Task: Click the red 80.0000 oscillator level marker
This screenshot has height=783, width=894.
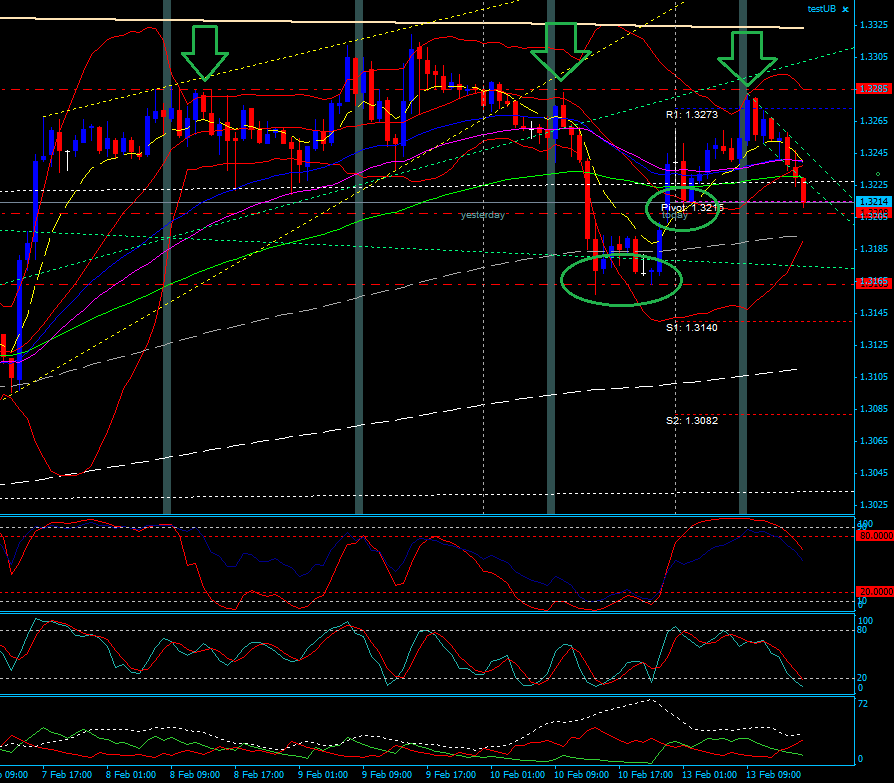Action: coord(873,536)
